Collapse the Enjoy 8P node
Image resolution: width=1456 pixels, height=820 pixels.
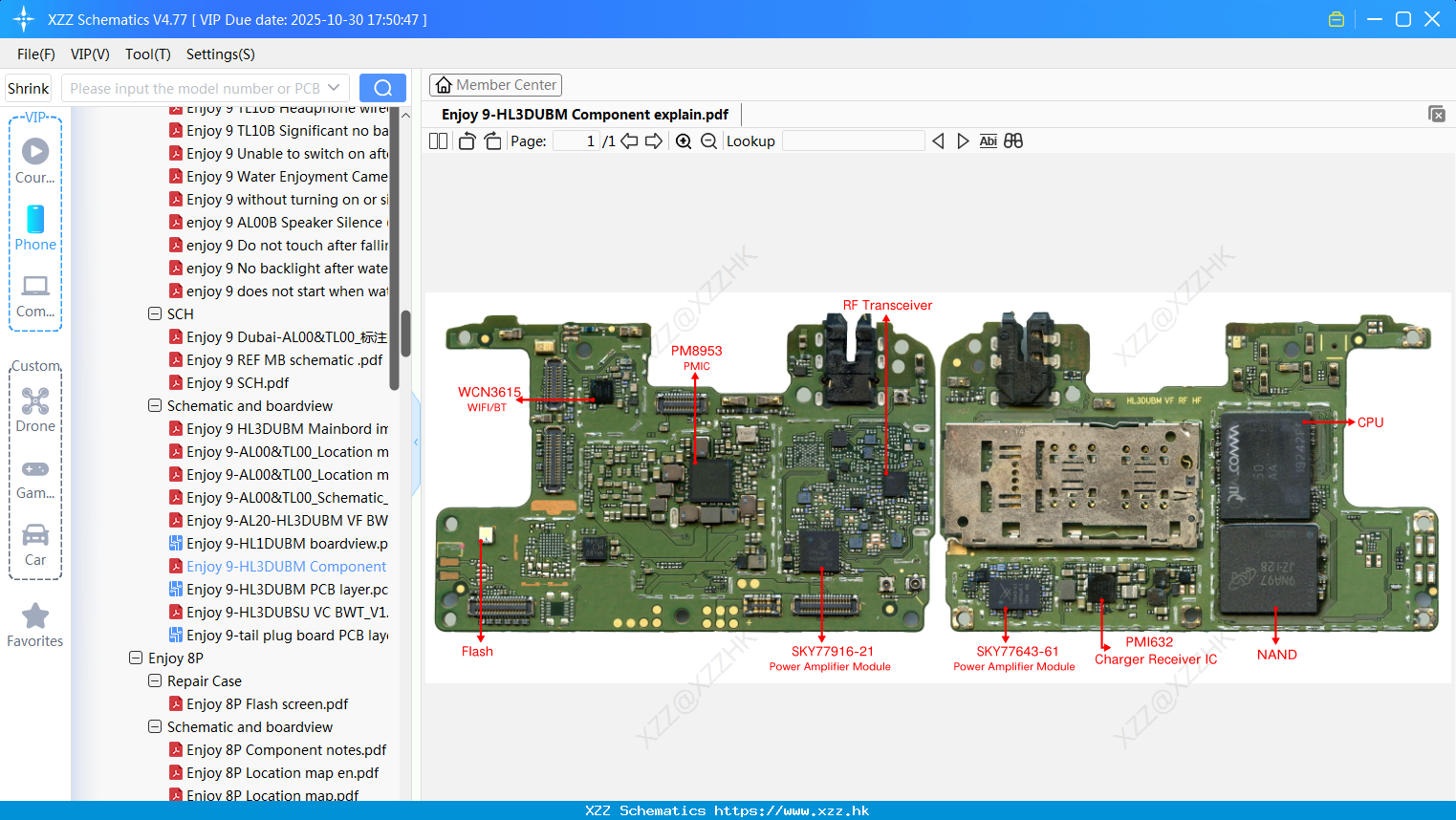click(x=136, y=658)
